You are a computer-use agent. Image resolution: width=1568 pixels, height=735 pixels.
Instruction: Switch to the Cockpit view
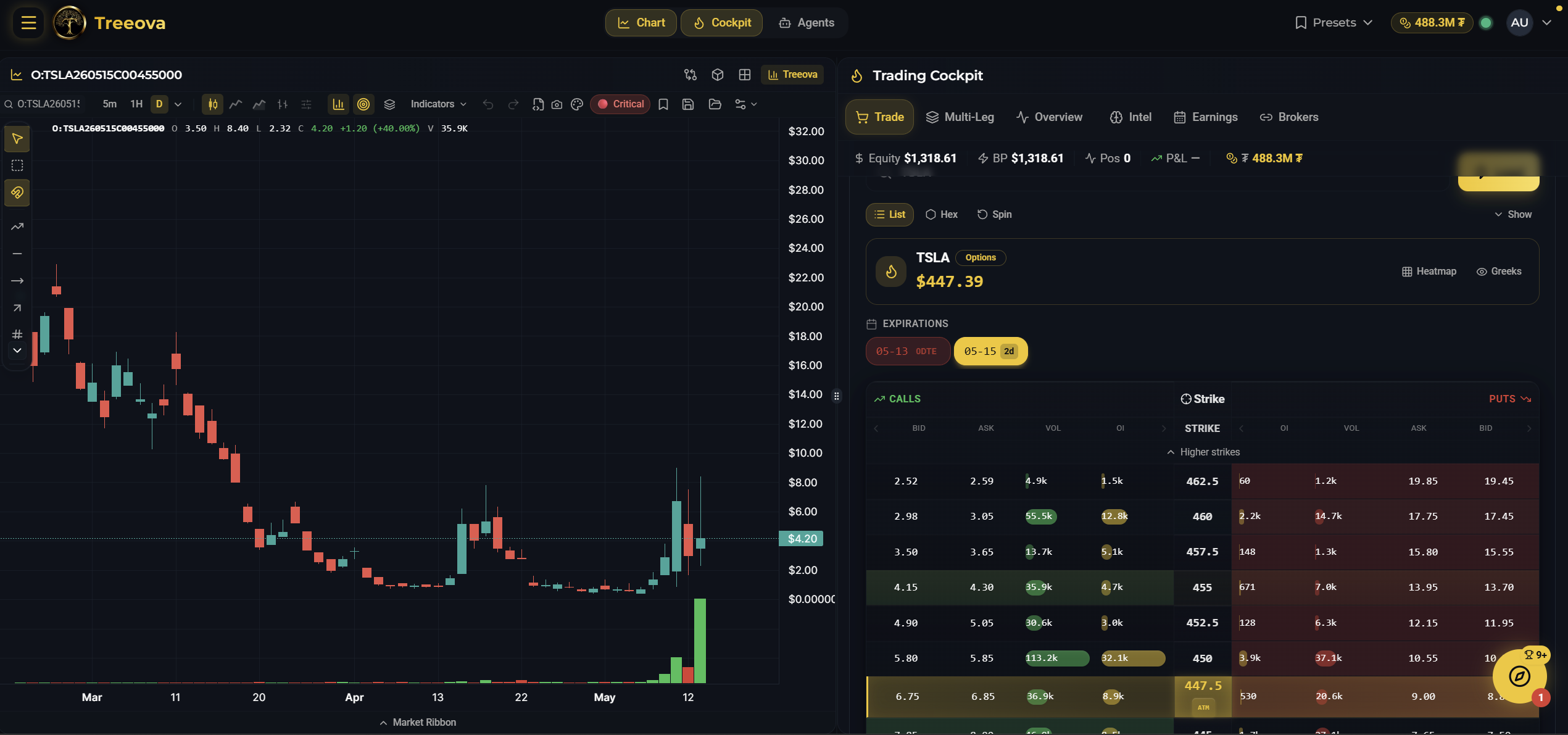click(722, 23)
